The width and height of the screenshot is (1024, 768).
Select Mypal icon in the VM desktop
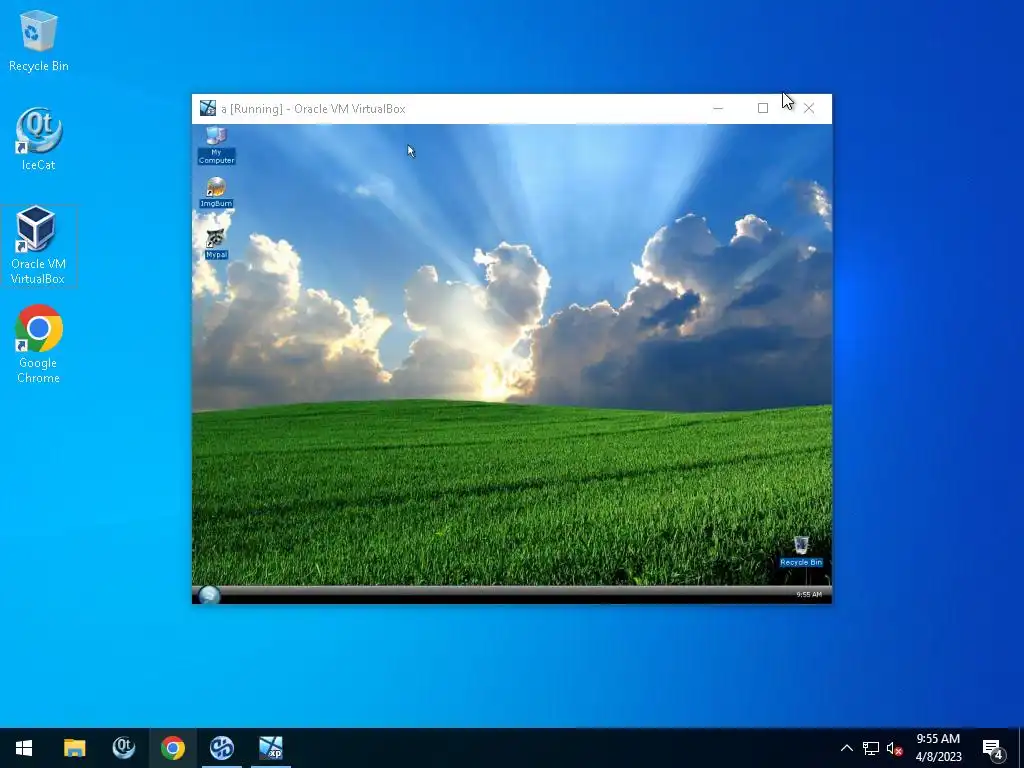[216, 244]
